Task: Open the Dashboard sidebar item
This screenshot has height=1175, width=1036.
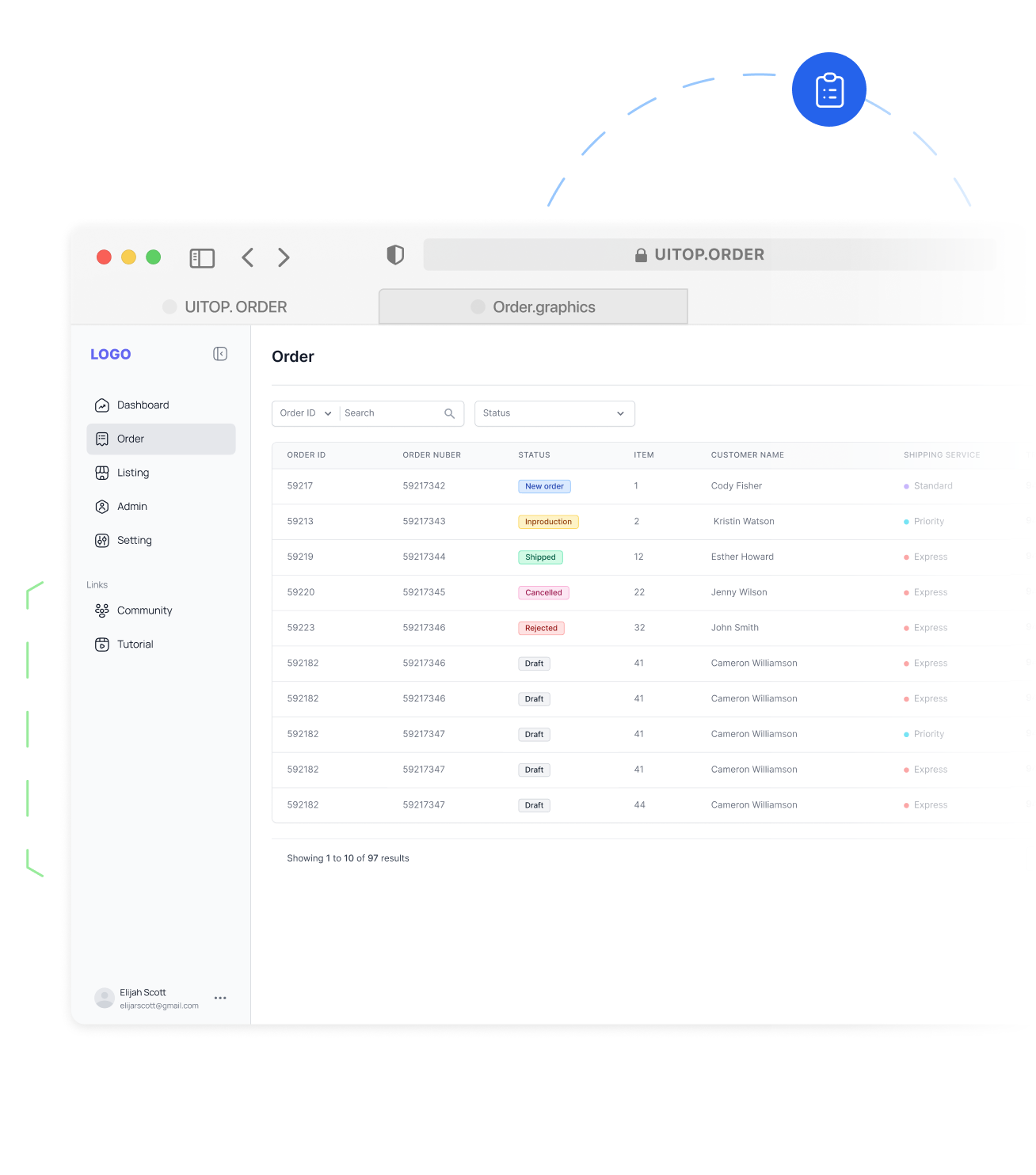Action: coord(143,405)
